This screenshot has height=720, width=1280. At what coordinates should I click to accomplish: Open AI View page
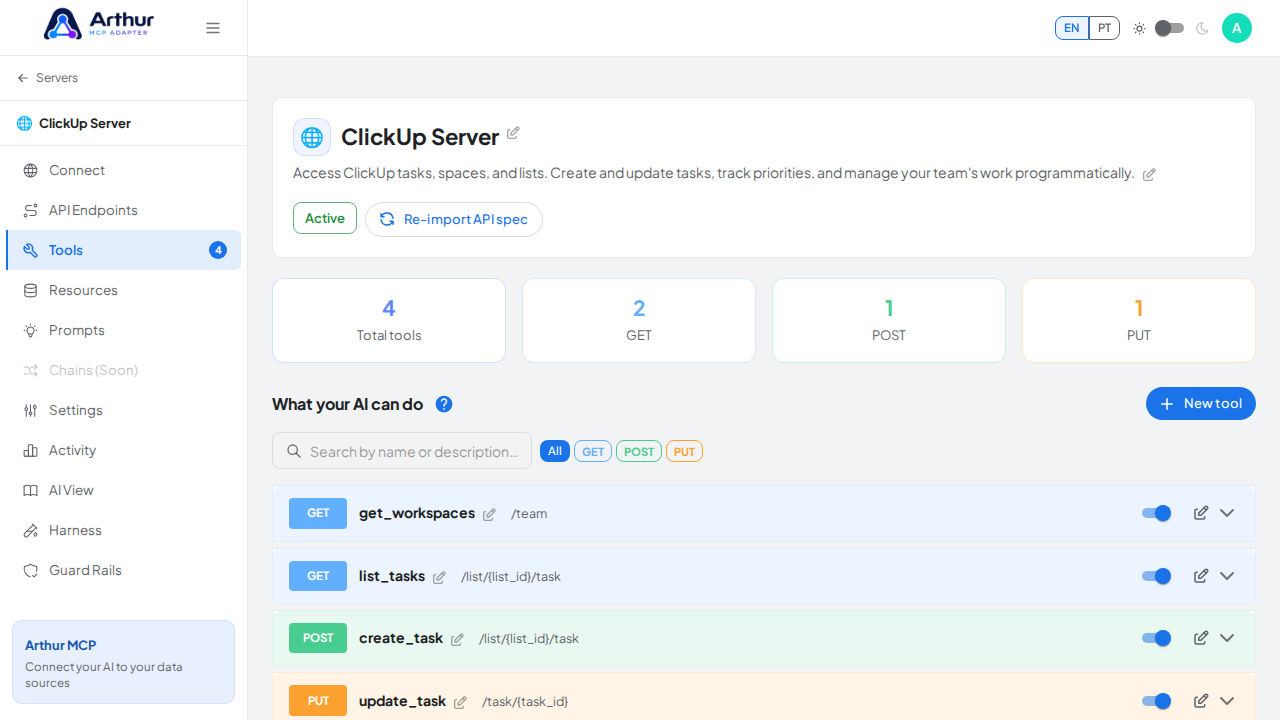(123, 490)
